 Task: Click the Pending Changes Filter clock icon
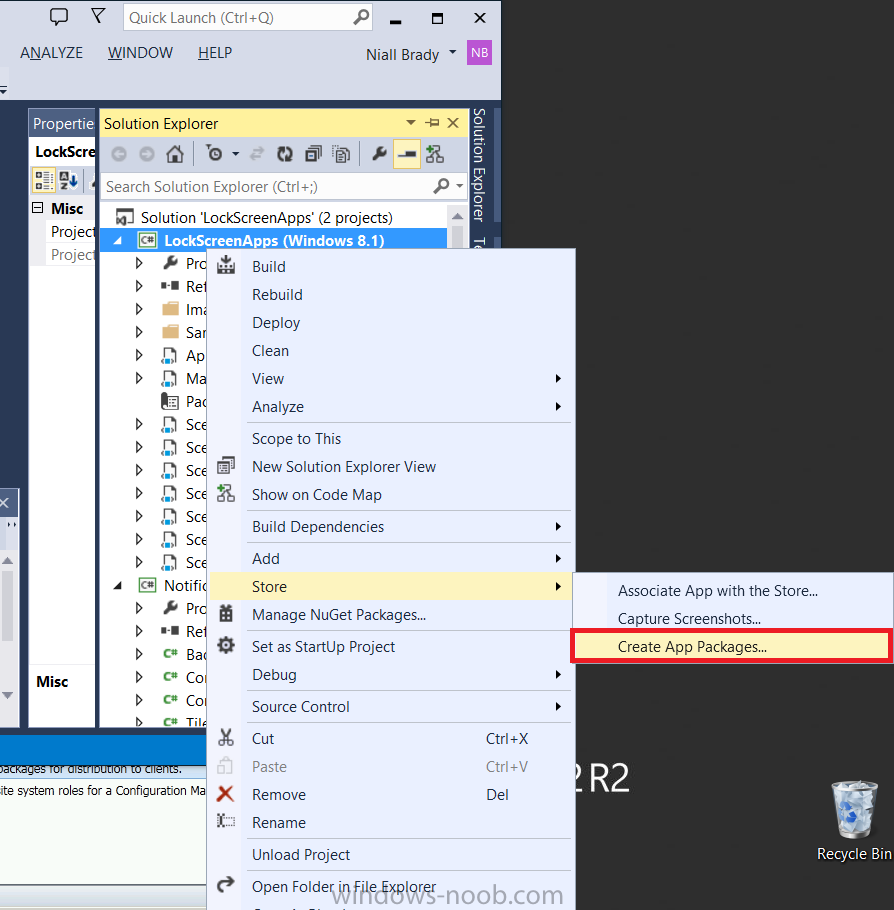(x=214, y=154)
